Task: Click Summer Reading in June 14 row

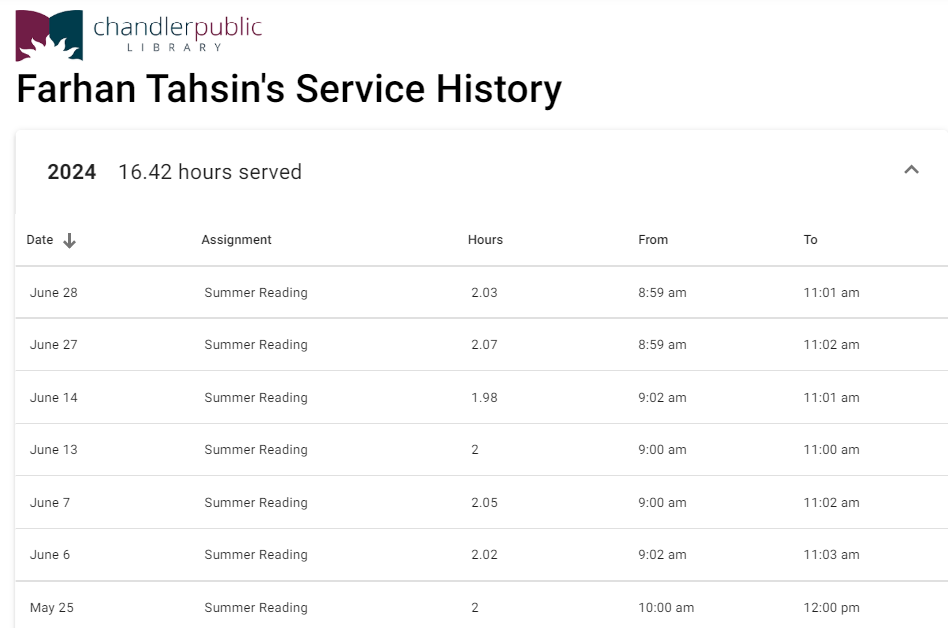Action: 256,398
